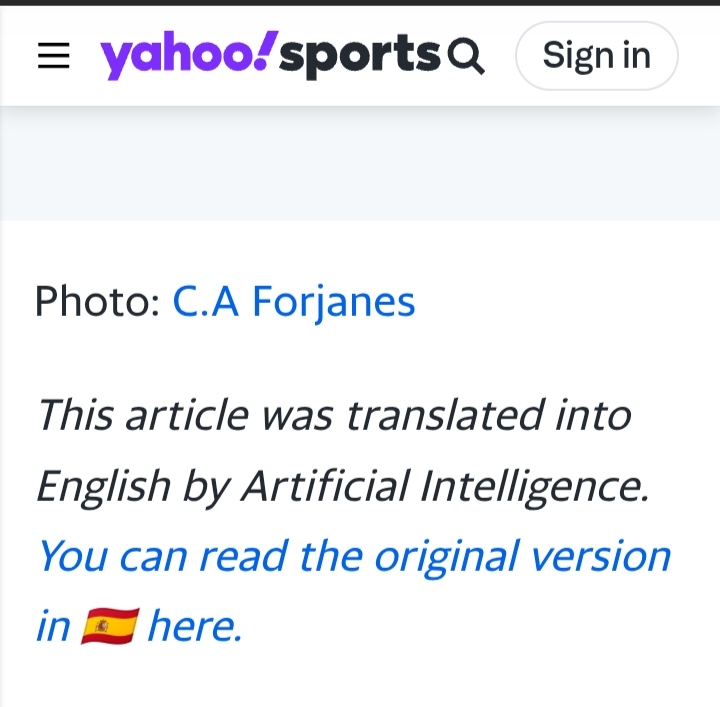
Task: Click the 'C.A' initials in photo credit
Action: click(x=206, y=301)
